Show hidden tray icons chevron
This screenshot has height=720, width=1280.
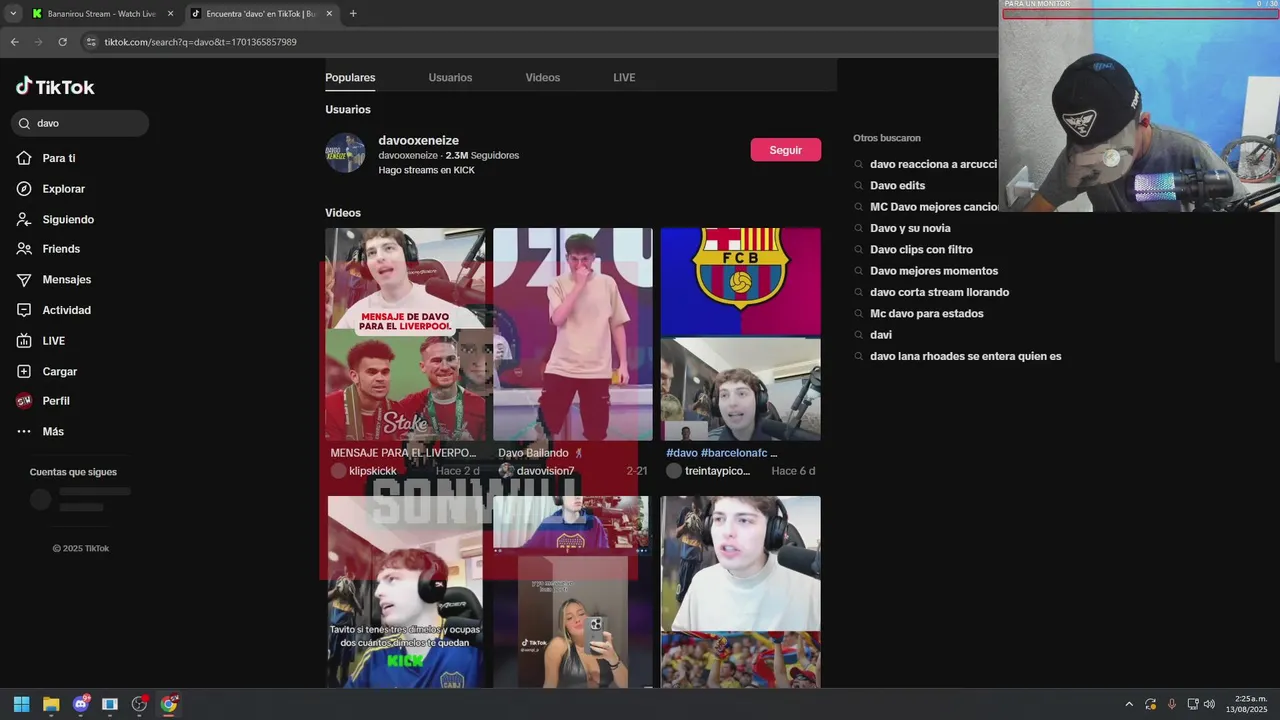pos(1129,704)
